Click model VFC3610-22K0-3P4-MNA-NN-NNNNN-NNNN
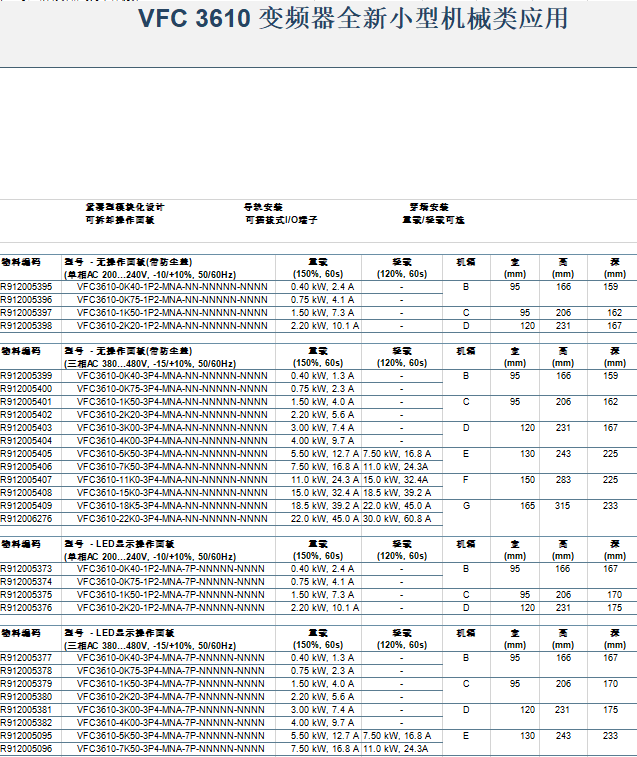The width and height of the screenshot is (637, 757). pyautogui.click(x=172, y=519)
